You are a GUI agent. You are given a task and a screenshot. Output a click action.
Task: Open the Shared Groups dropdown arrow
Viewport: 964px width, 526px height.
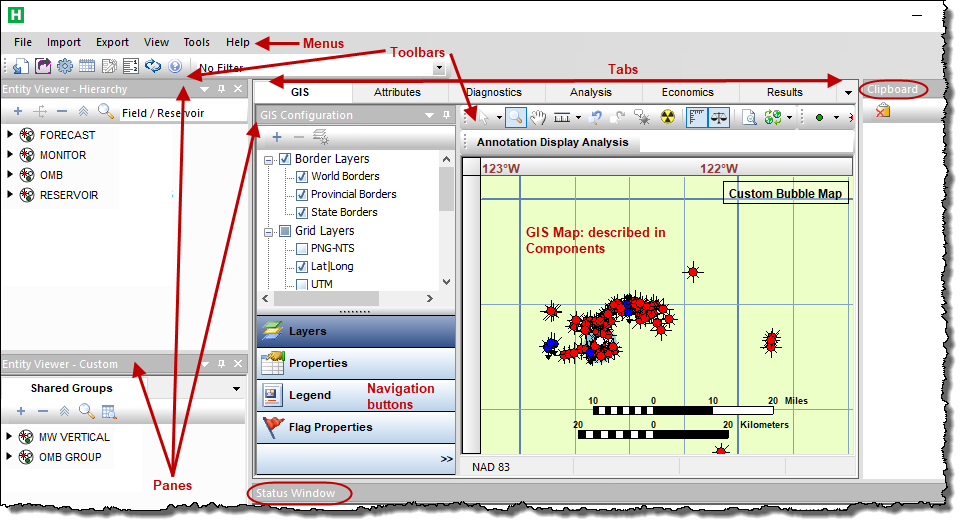click(x=236, y=389)
